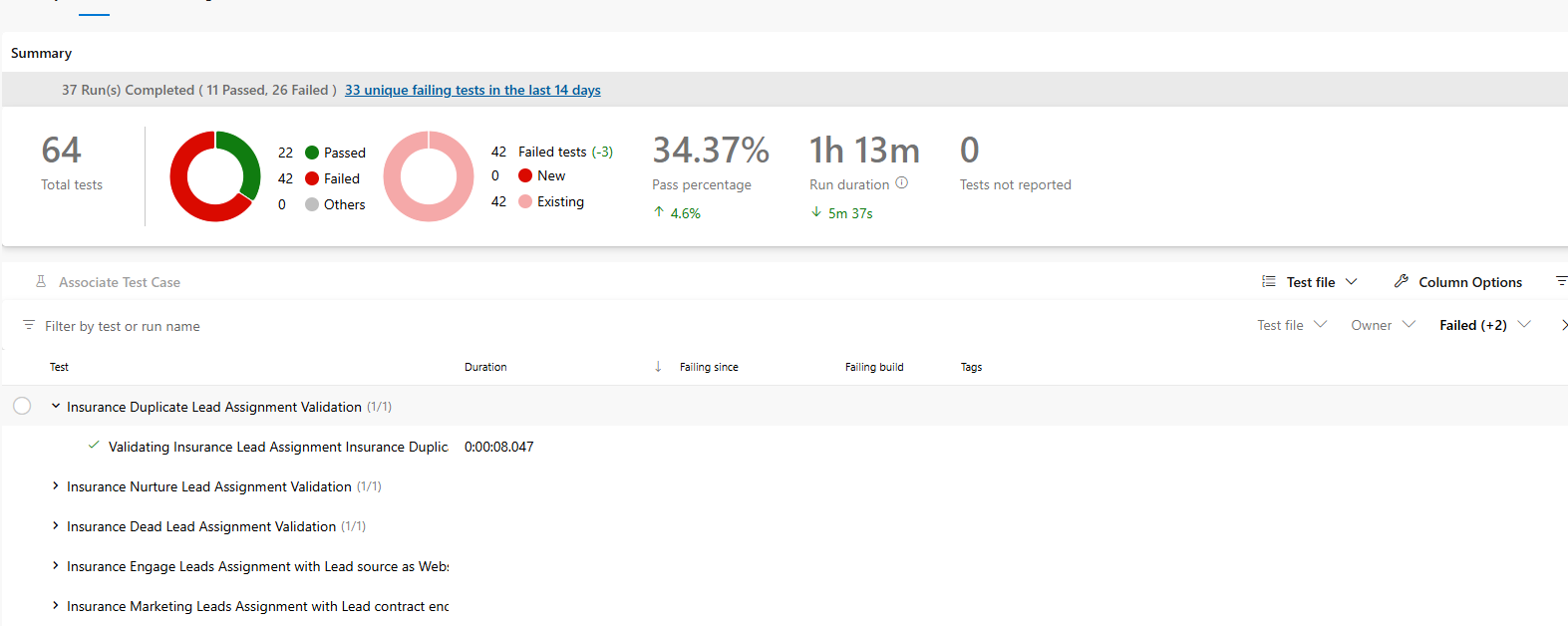Open Validating Insurance Lead Assignment test result
The width and height of the screenshot is (1568, 626).
click(278, 447)
